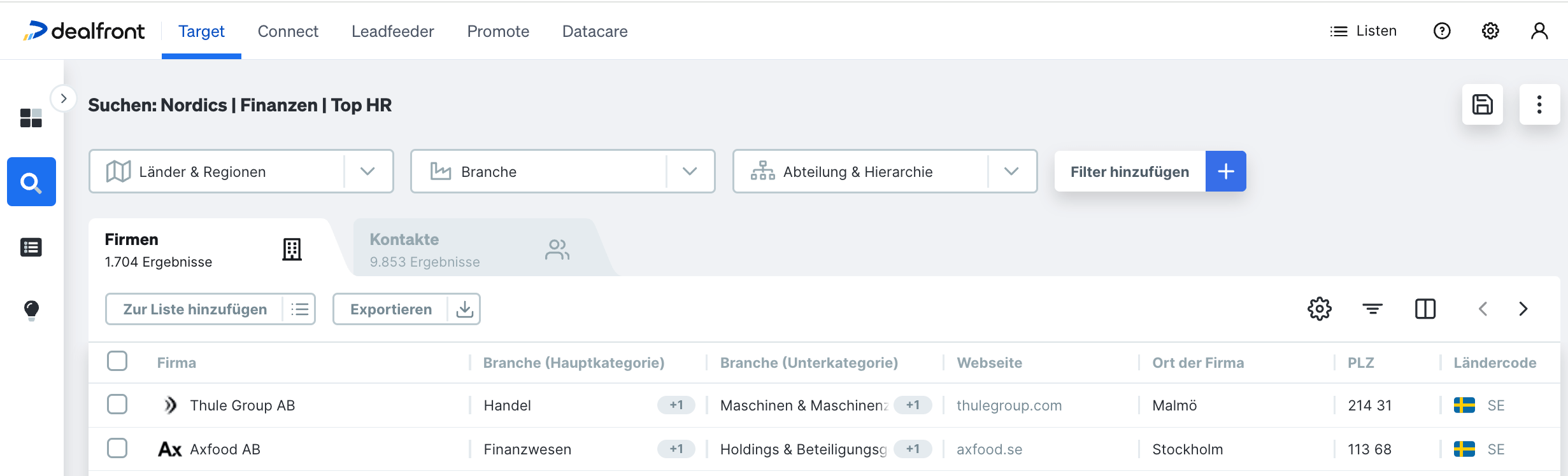
Task: Check the Thule Group AB row checkbox
Action: 117,404
